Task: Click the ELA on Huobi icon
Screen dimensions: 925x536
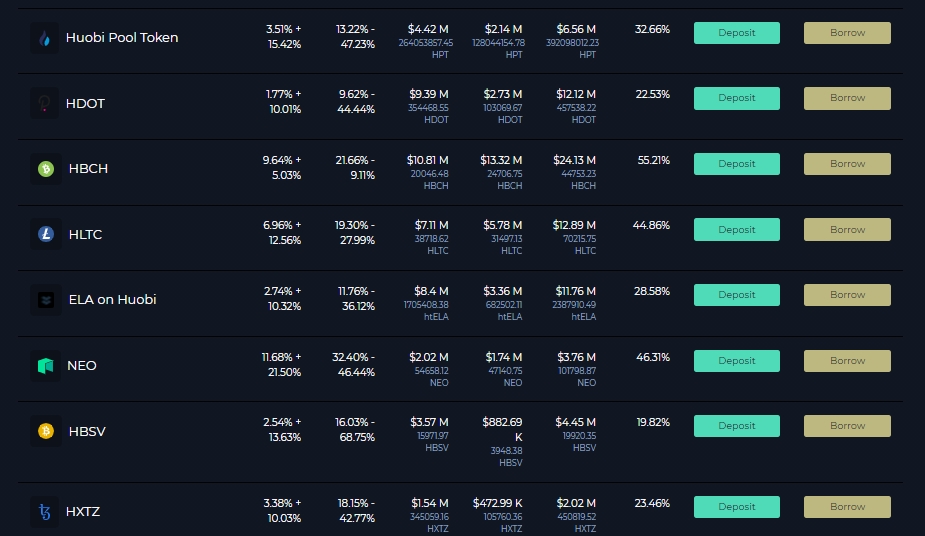Action: pyautogui.click(x=45, y=300)
